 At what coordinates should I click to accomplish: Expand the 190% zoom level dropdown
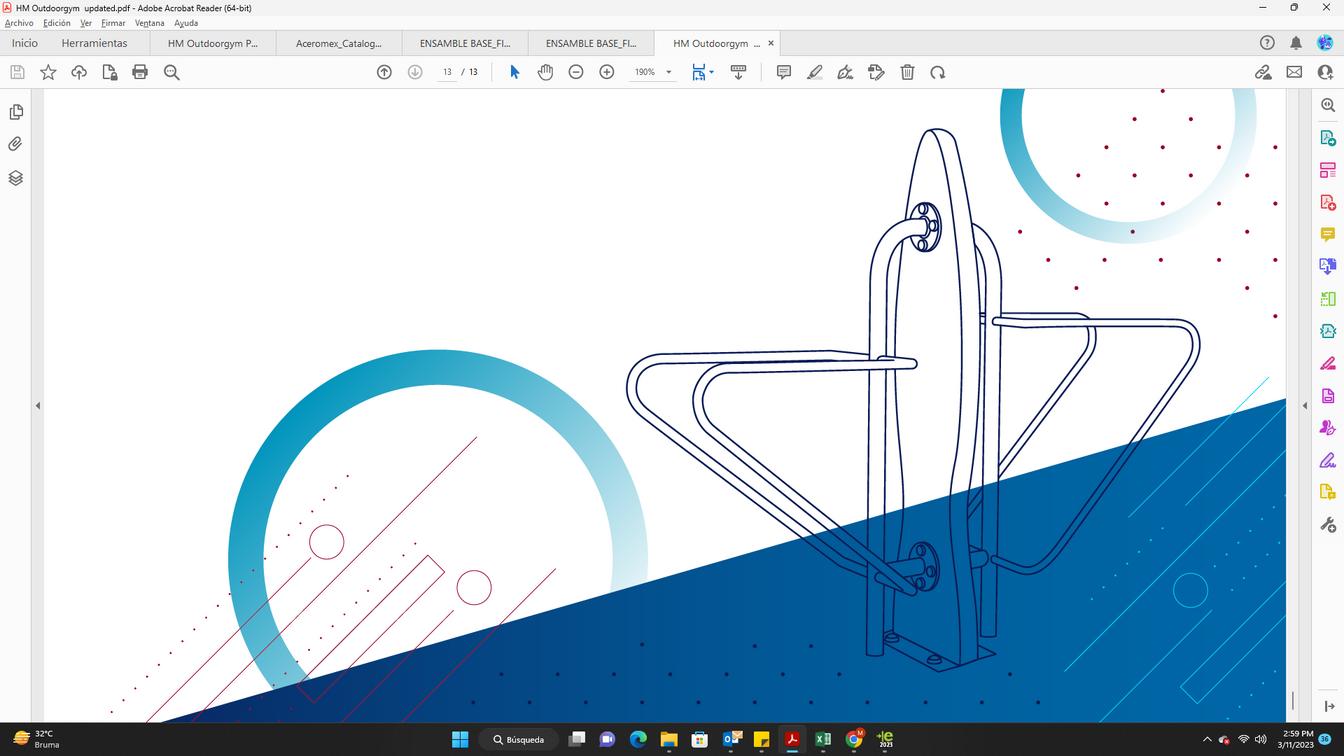tap(669, 72)
